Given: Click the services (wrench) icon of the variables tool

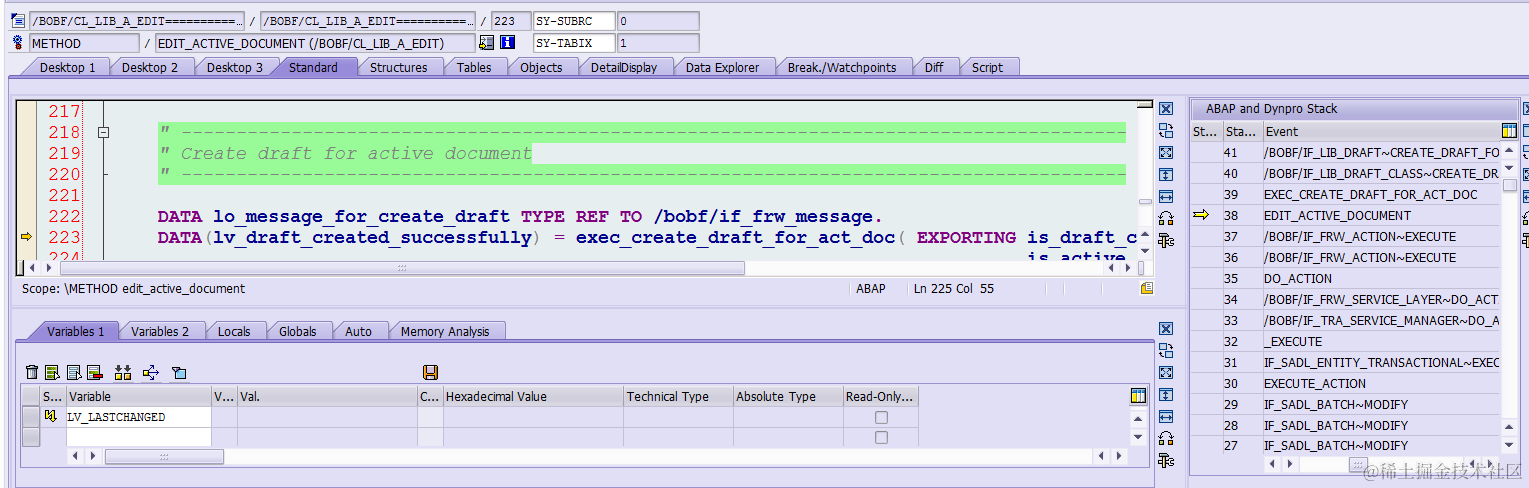Looking at the screenshot, I should point(1166,461).
